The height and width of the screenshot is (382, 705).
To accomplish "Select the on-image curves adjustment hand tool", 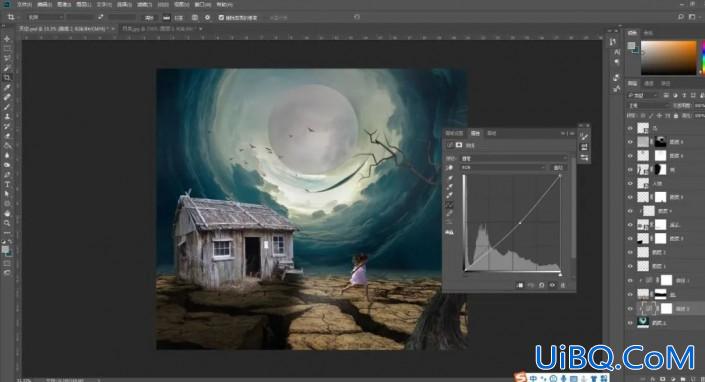I will pos(450,168).
